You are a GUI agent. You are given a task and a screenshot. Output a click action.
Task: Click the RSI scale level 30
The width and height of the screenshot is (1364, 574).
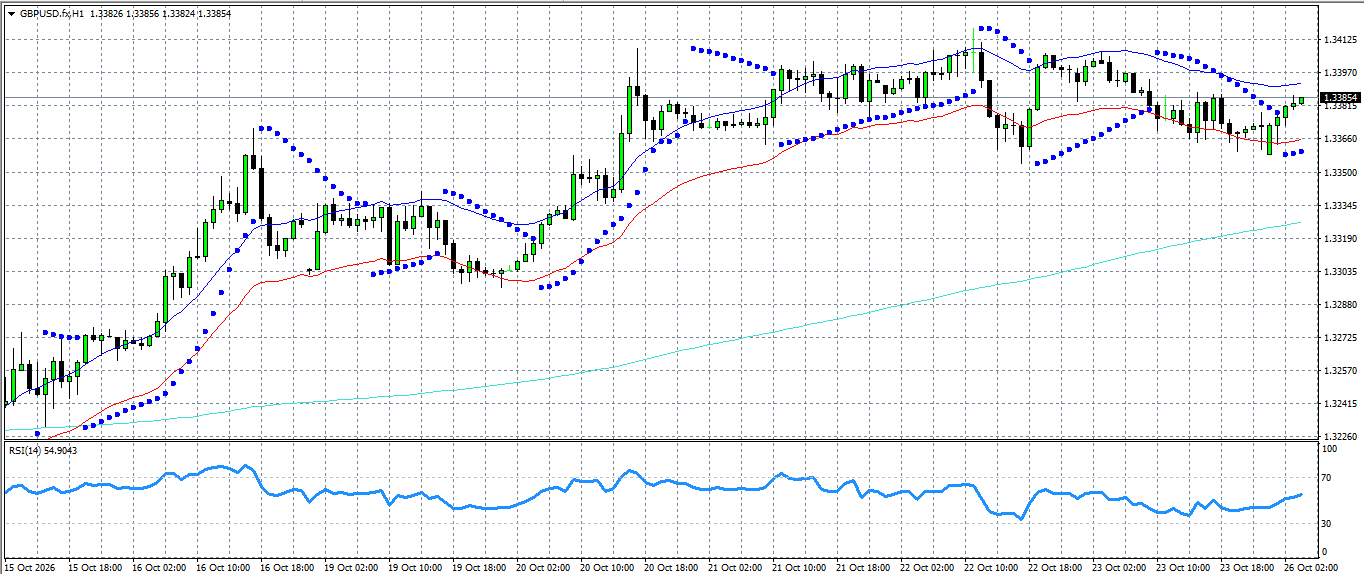tap(1328, 523)
